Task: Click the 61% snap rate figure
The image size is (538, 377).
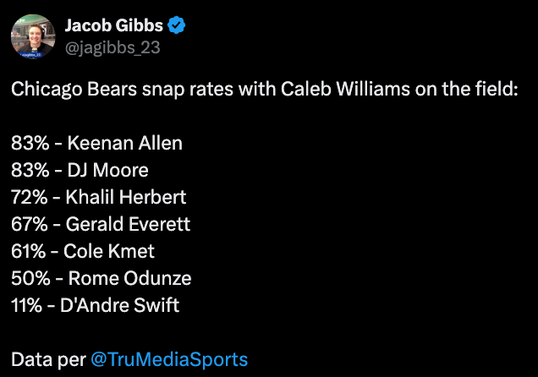Action: pos(28,251)
